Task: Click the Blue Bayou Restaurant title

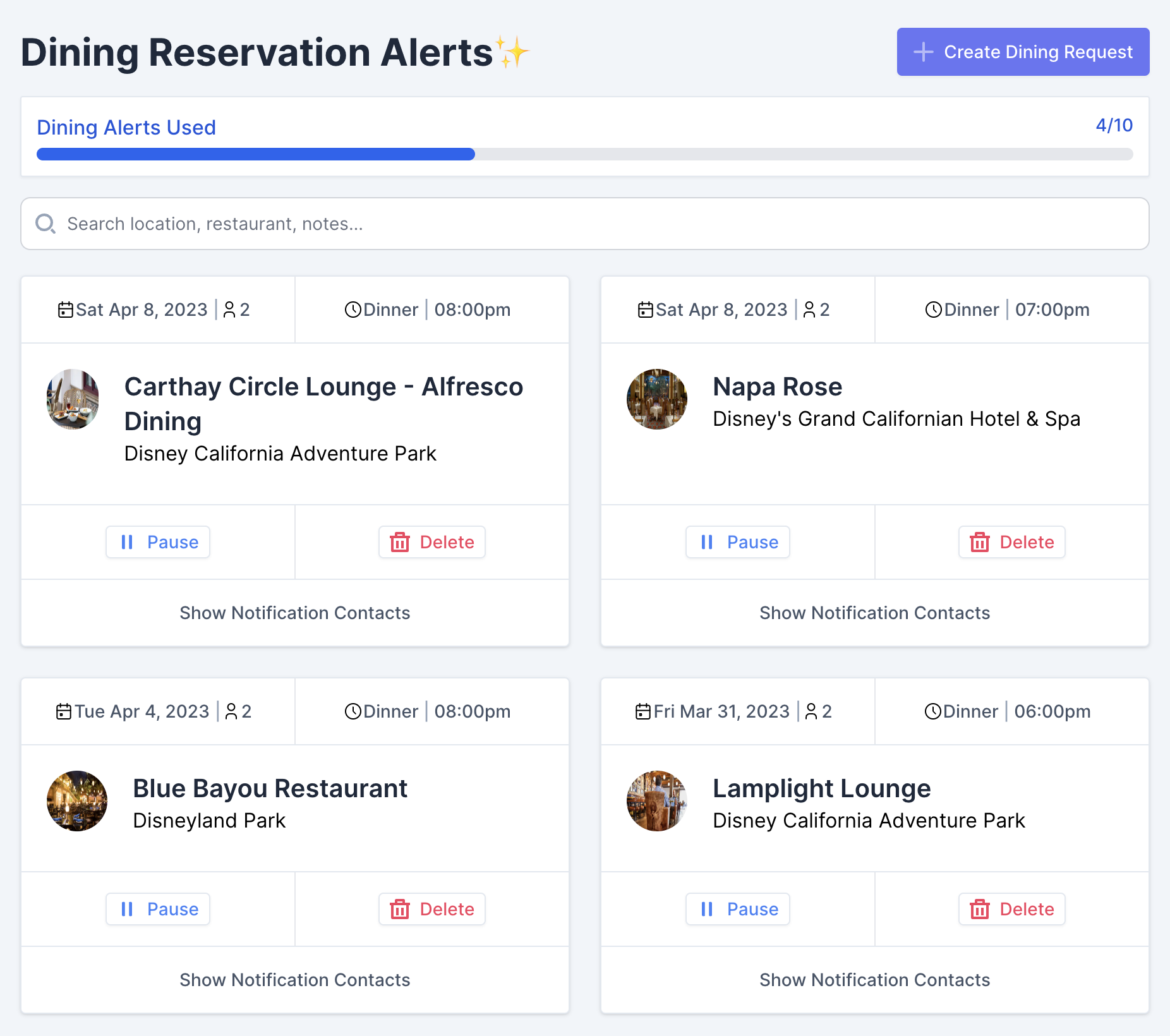Action: 270,788
